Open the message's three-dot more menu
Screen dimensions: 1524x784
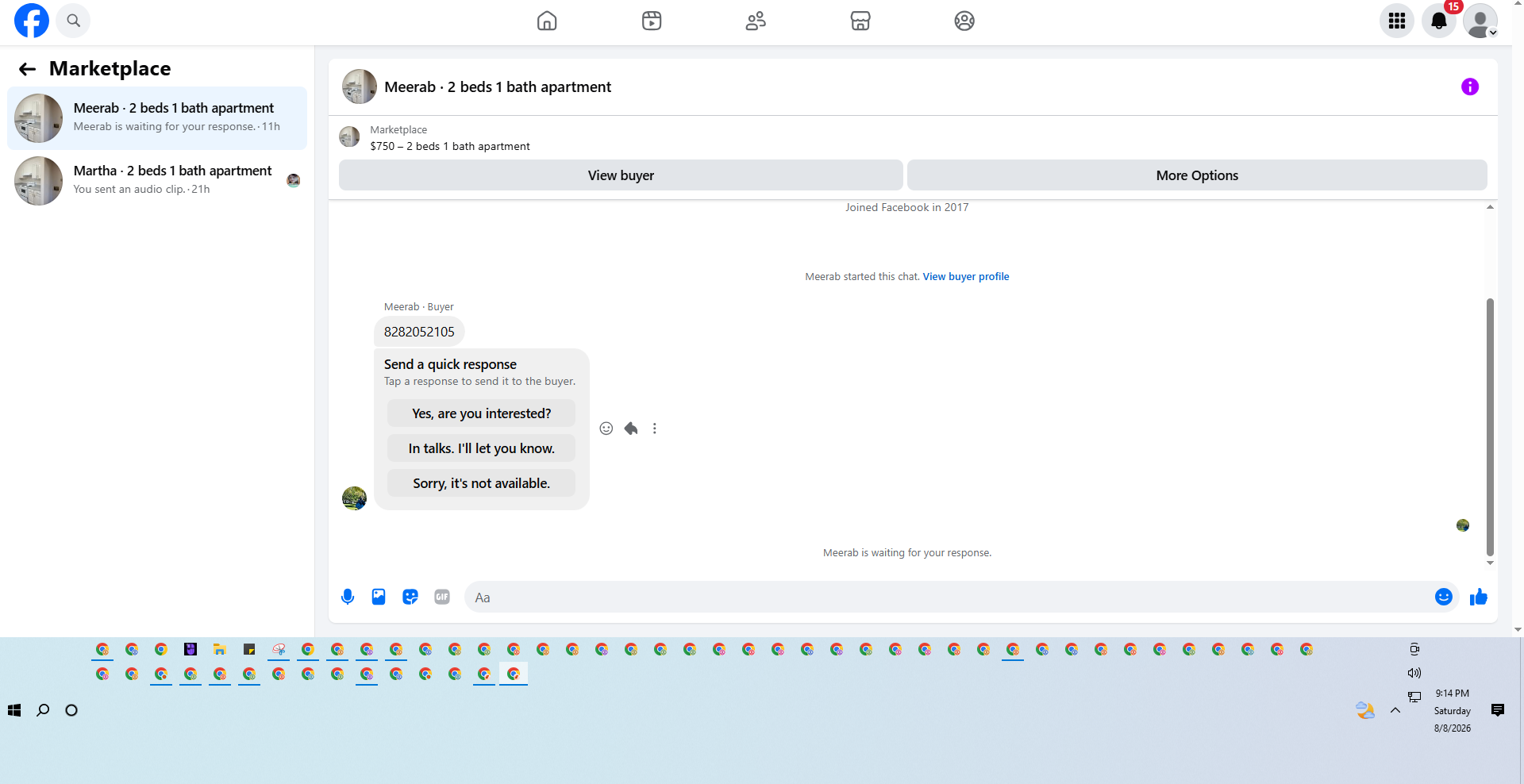point(655,429)
